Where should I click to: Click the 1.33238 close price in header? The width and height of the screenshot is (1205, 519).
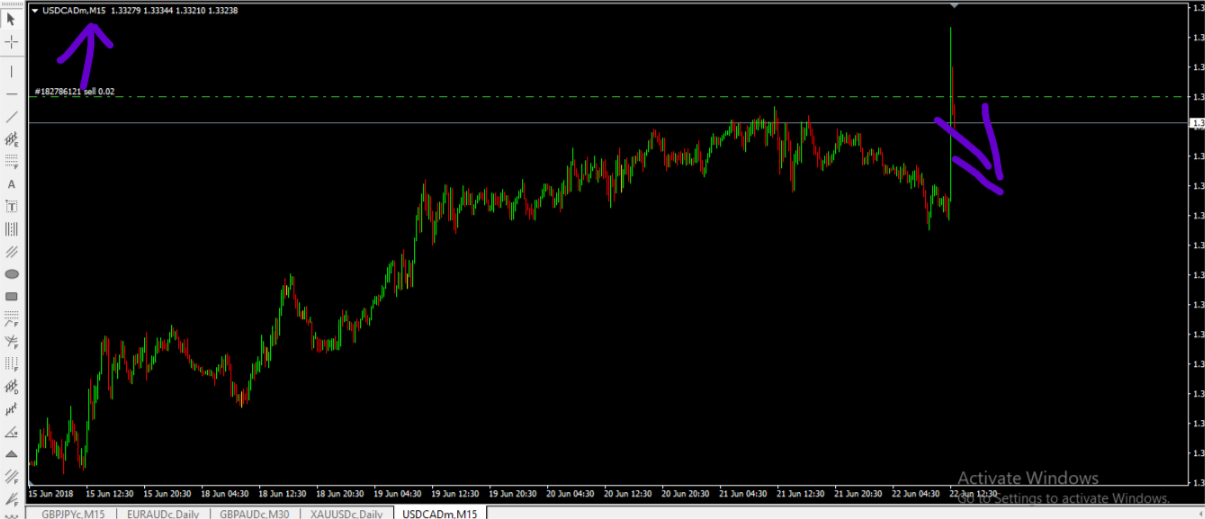tap(222, 10)
